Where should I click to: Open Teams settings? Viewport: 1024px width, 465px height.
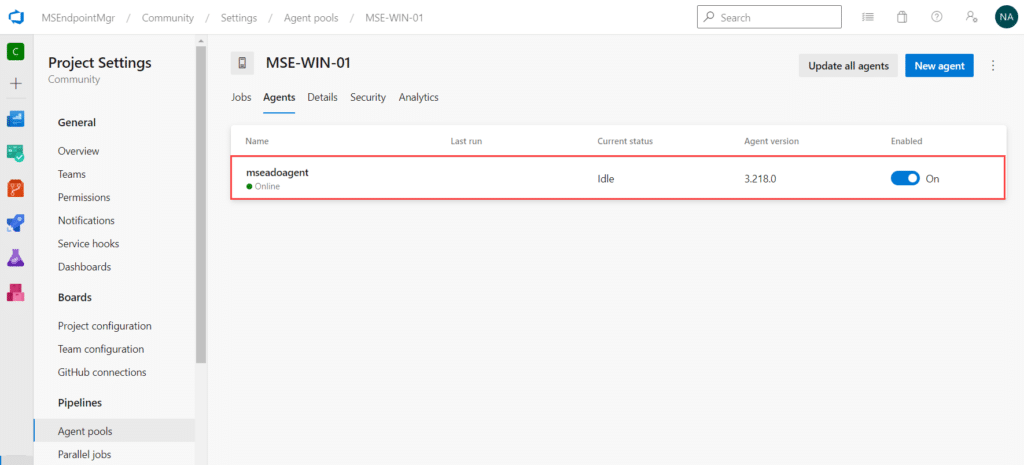coord(72,174)
